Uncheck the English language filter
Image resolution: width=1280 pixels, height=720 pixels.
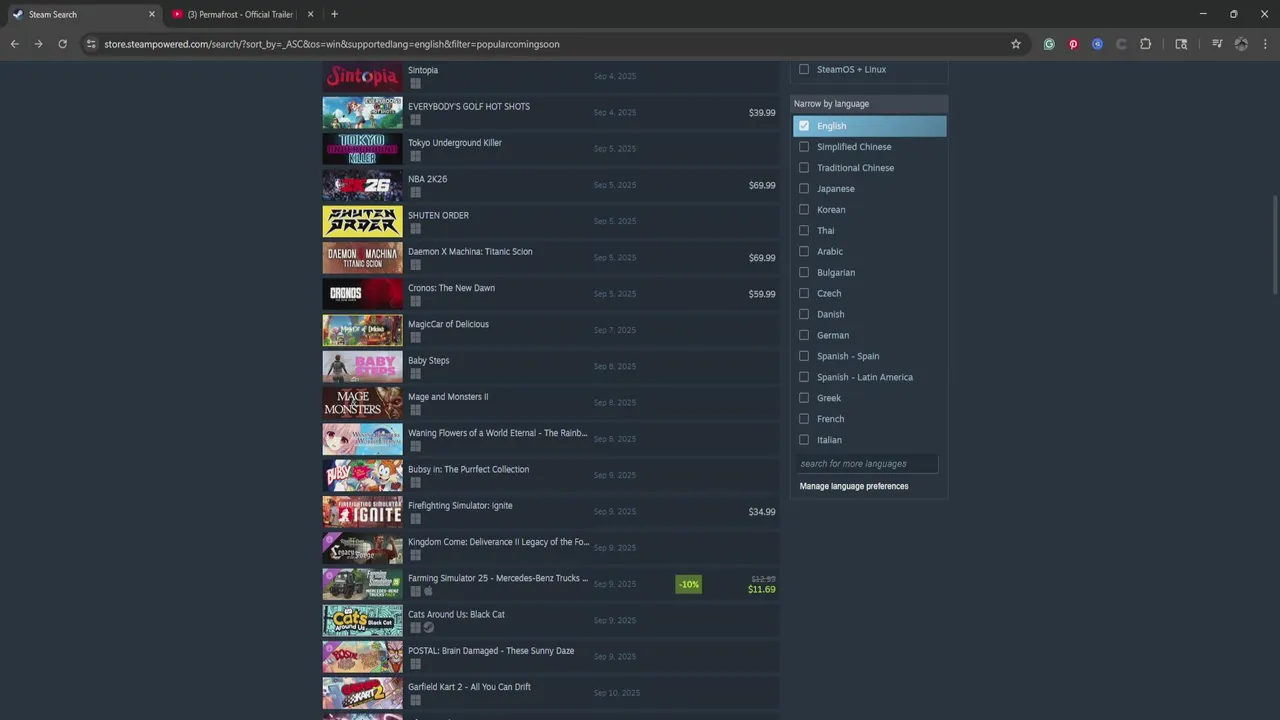804,126
